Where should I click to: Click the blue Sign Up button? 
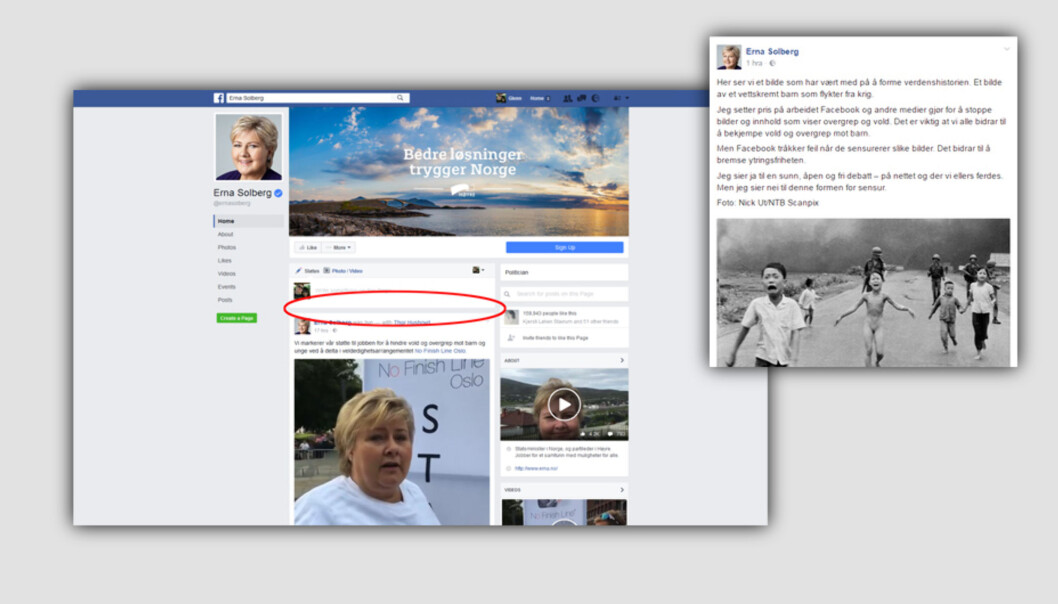click(565, 248)
